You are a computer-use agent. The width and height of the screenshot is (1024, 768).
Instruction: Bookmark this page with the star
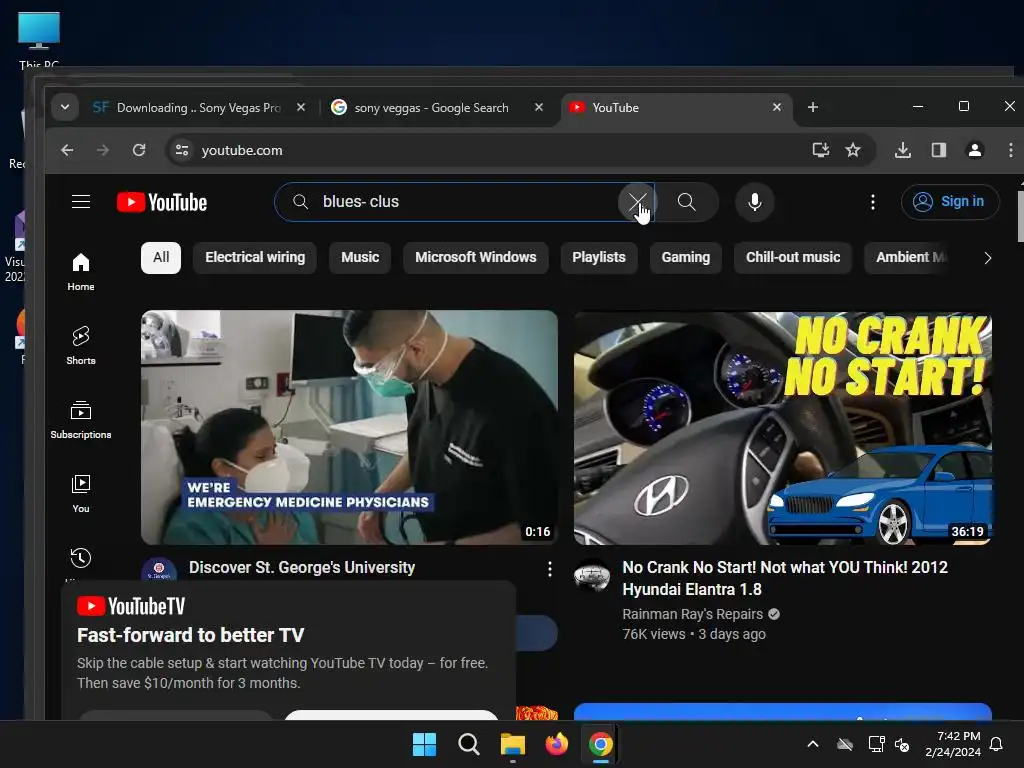tap(853, 150)
